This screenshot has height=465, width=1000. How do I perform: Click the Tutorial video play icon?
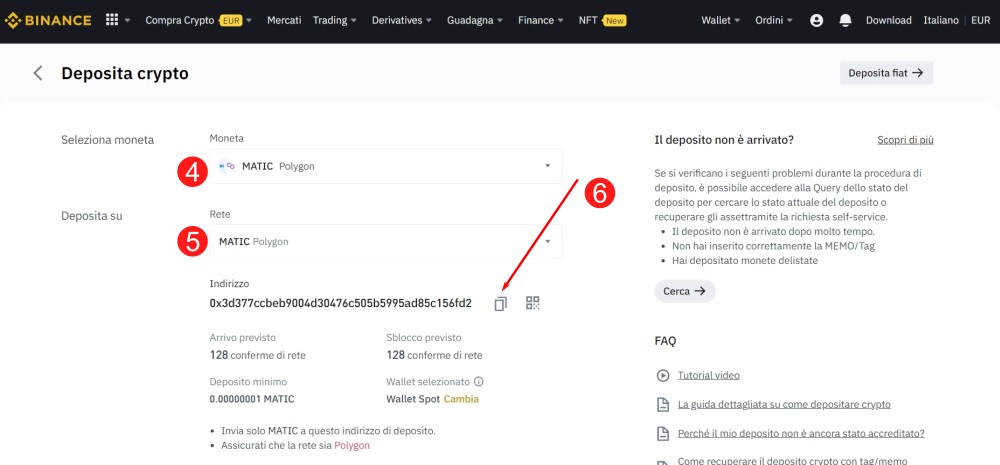click(663, 375)
